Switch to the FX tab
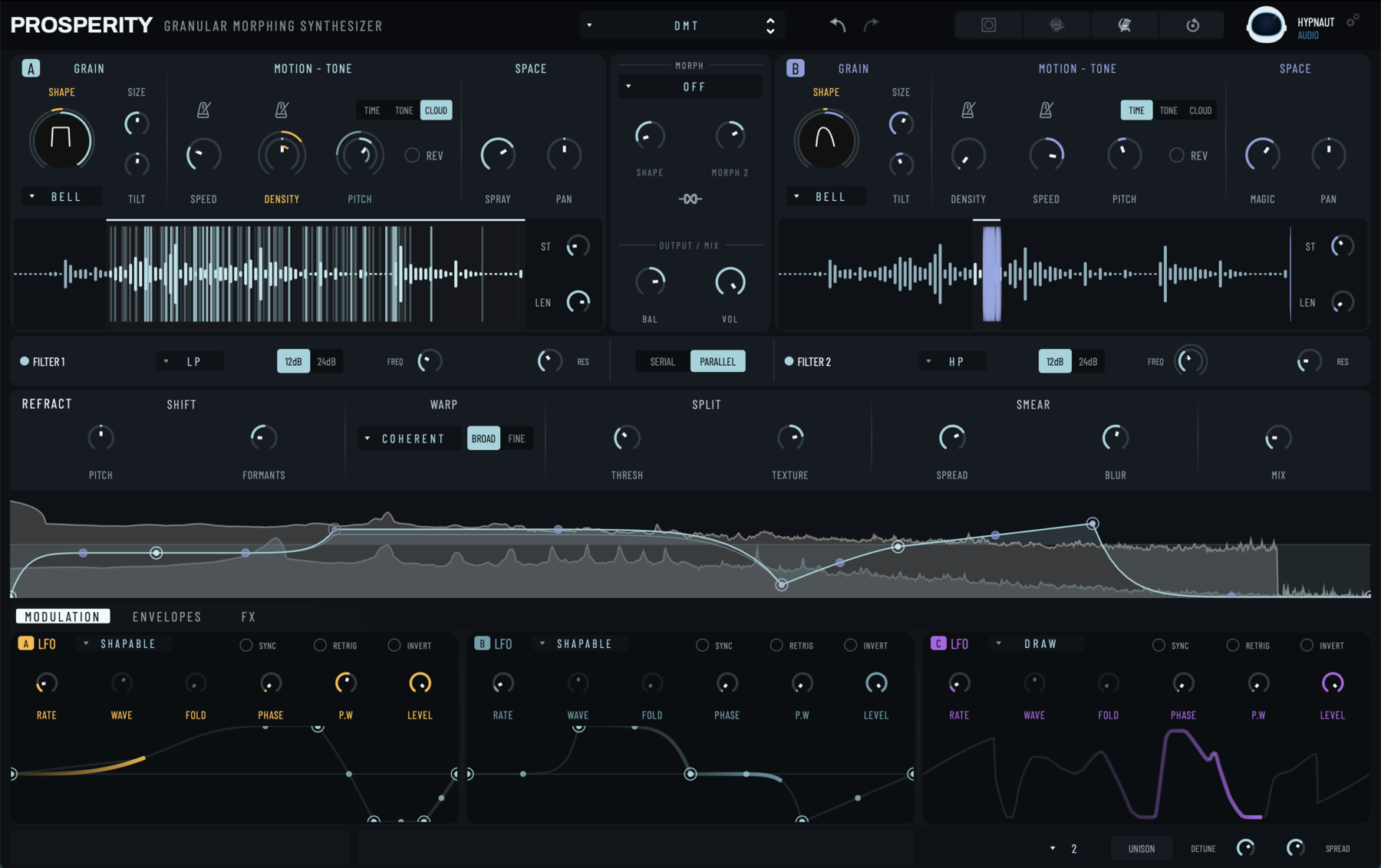 248,616
